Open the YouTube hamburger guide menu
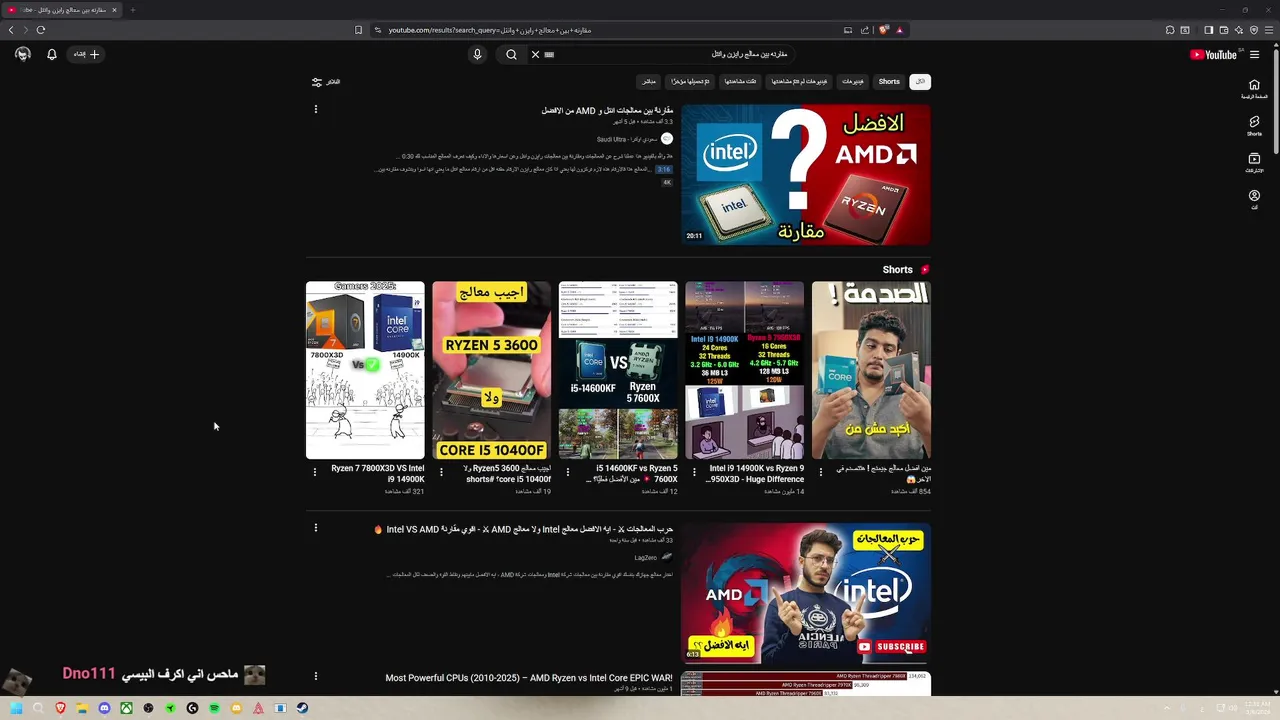 pyautogui.click(x=1254, y=55)
